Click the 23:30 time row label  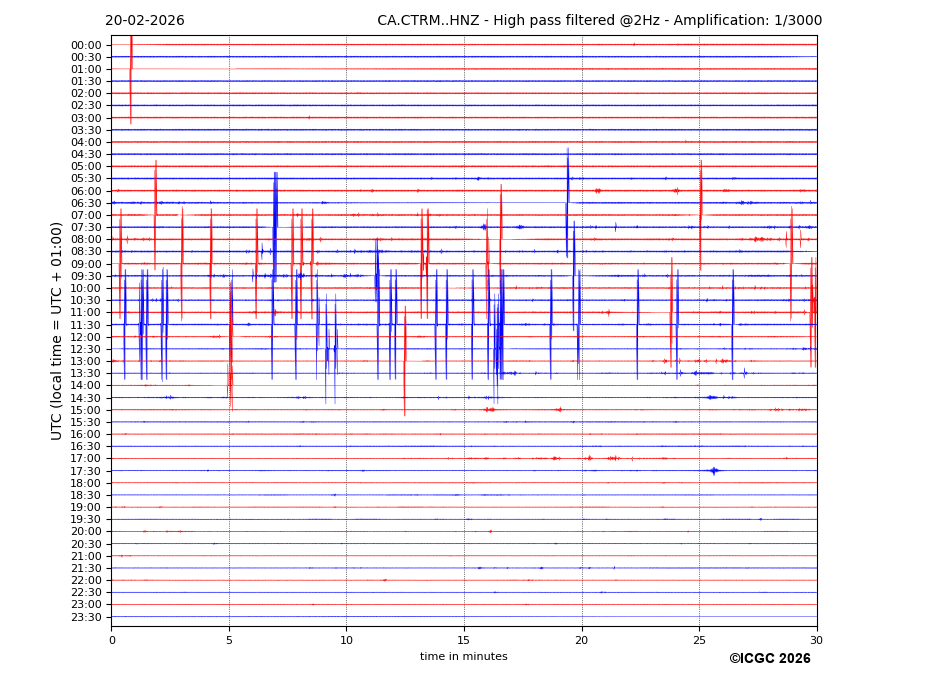coord(86,617)
